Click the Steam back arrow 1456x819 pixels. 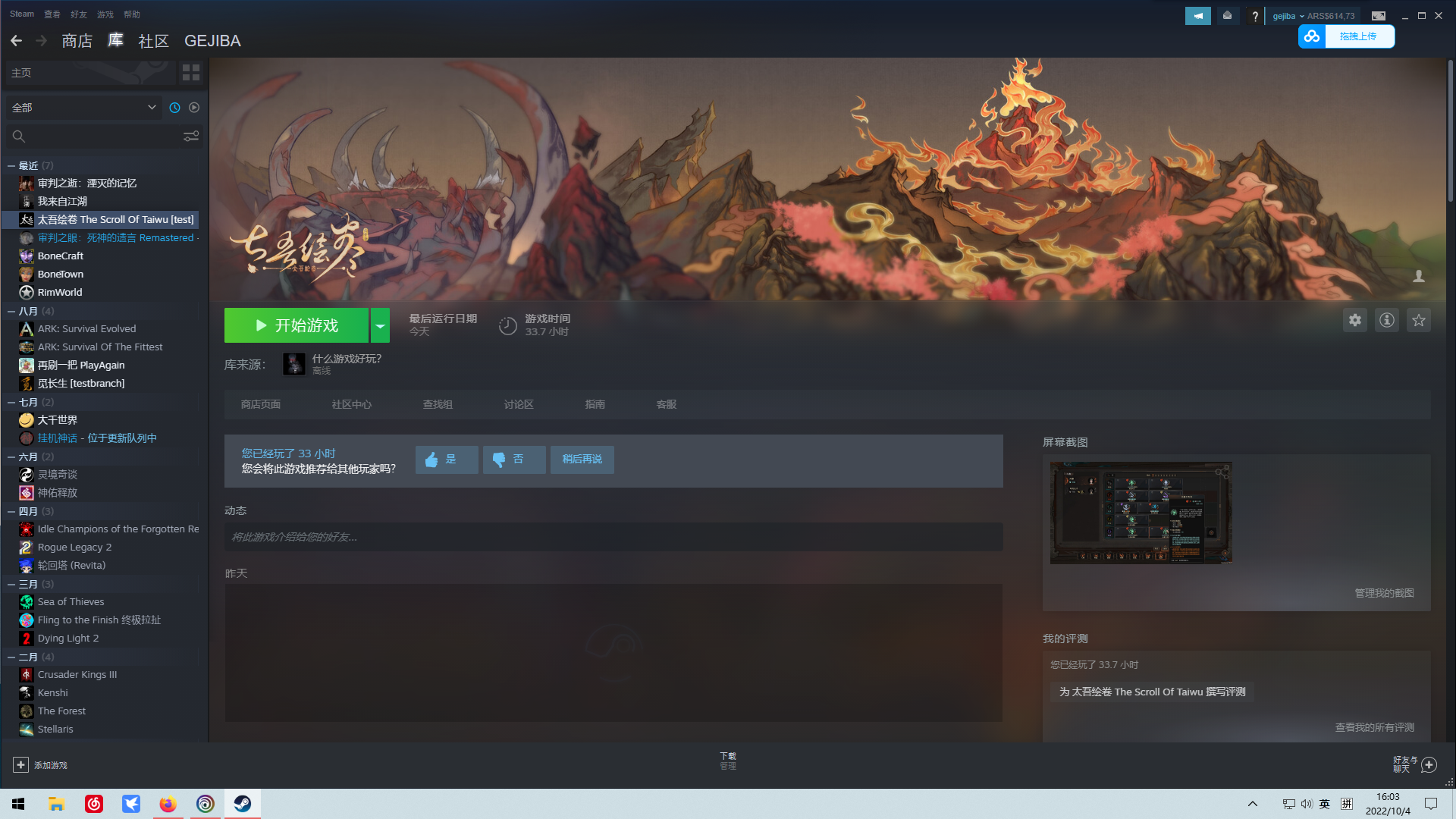(x=16, y=41)
